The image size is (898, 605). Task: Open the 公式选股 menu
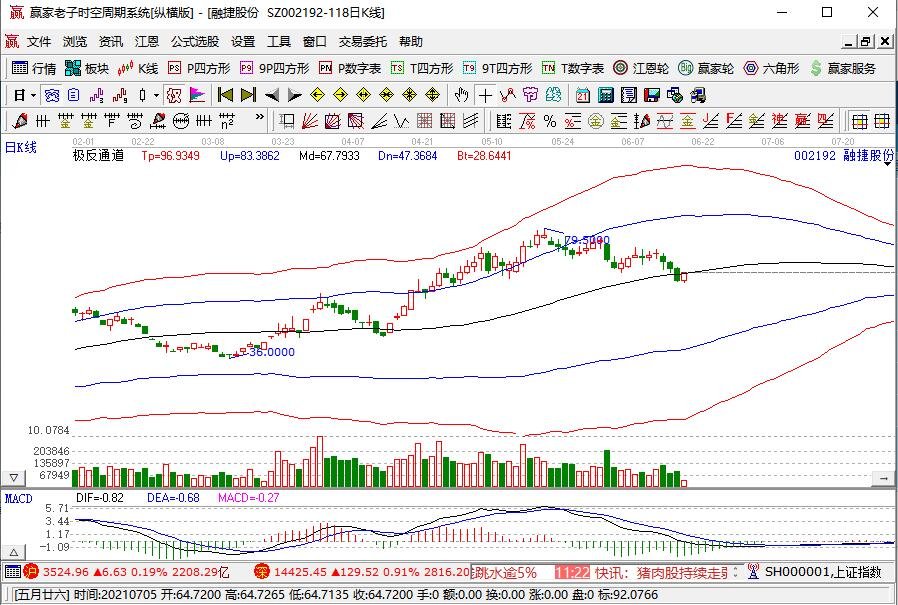[x=195, y=42]
